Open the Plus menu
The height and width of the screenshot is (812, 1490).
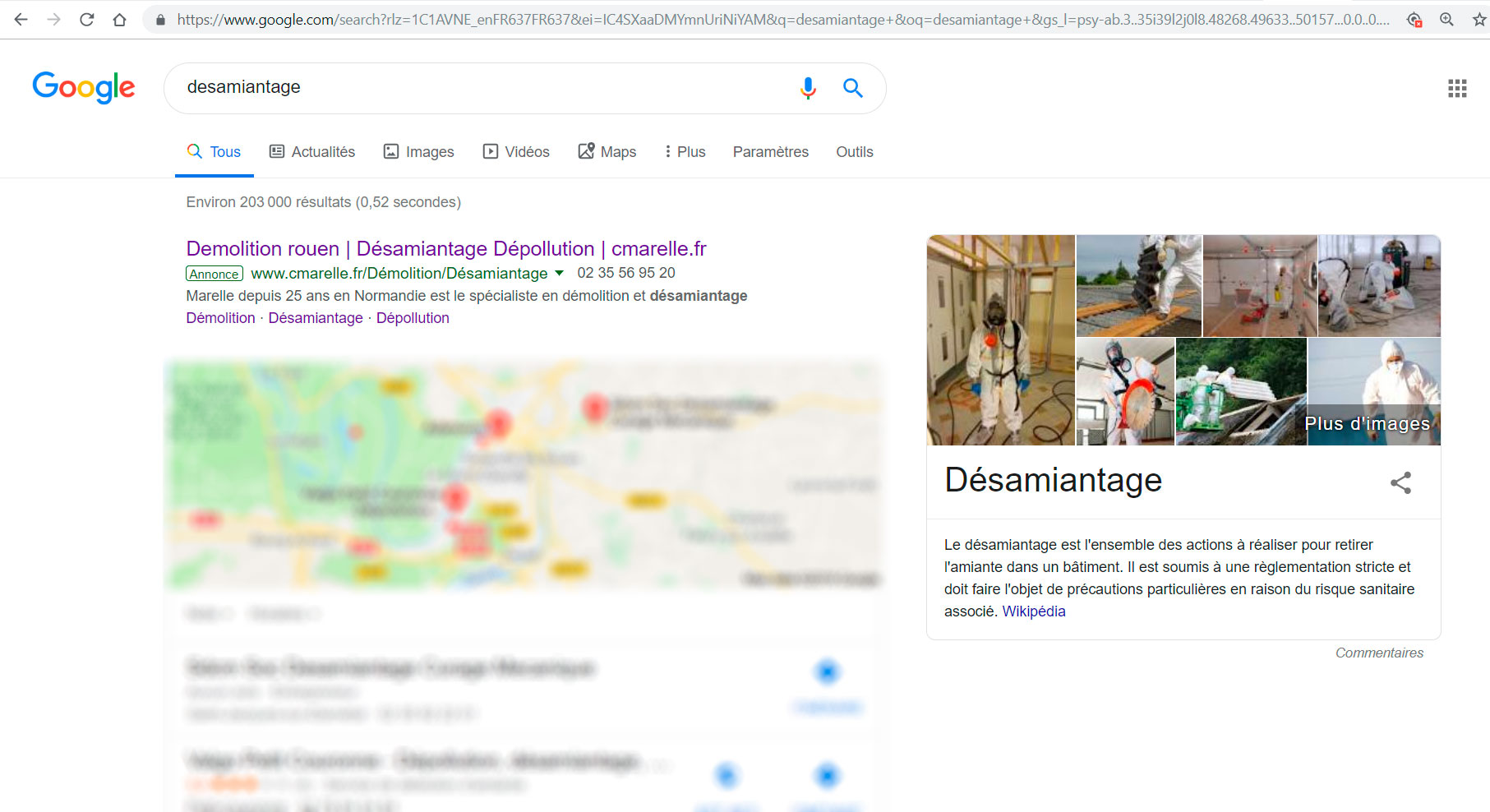pyautogui.click(x=685, y=152)
